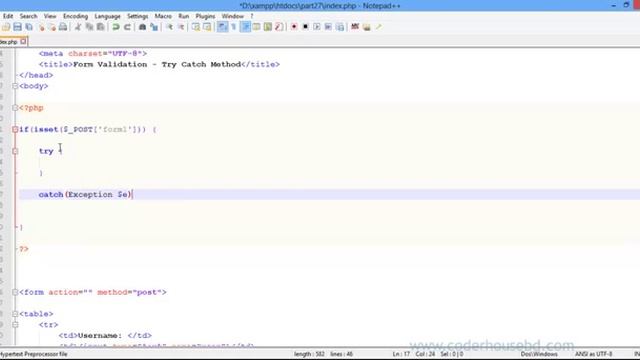Click the Ln : 17 status bar field
Screen dimensions: 640x360
pos(401,354)
